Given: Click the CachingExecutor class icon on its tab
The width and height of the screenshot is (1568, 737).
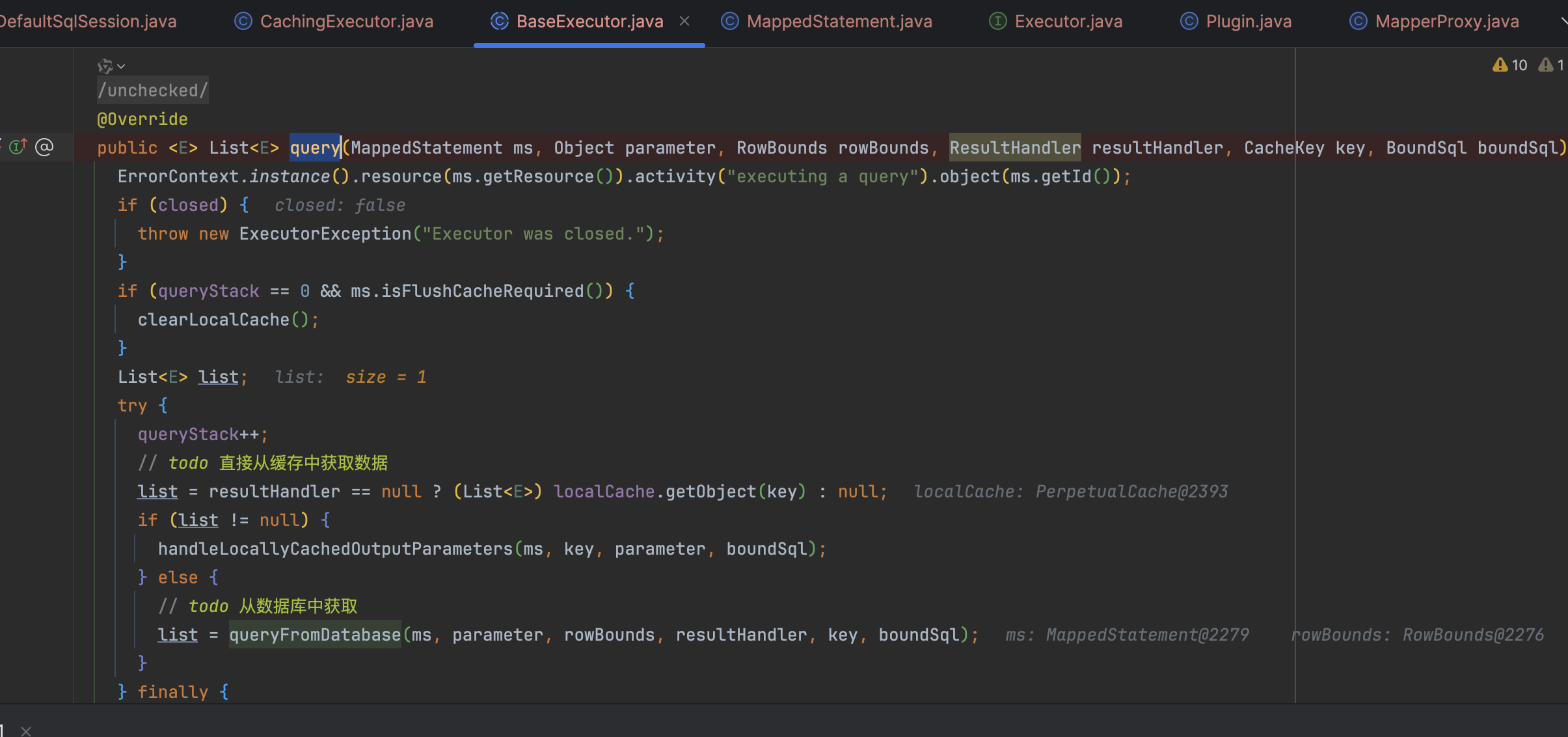Looking at the screenshot, I should pos(243,21).
